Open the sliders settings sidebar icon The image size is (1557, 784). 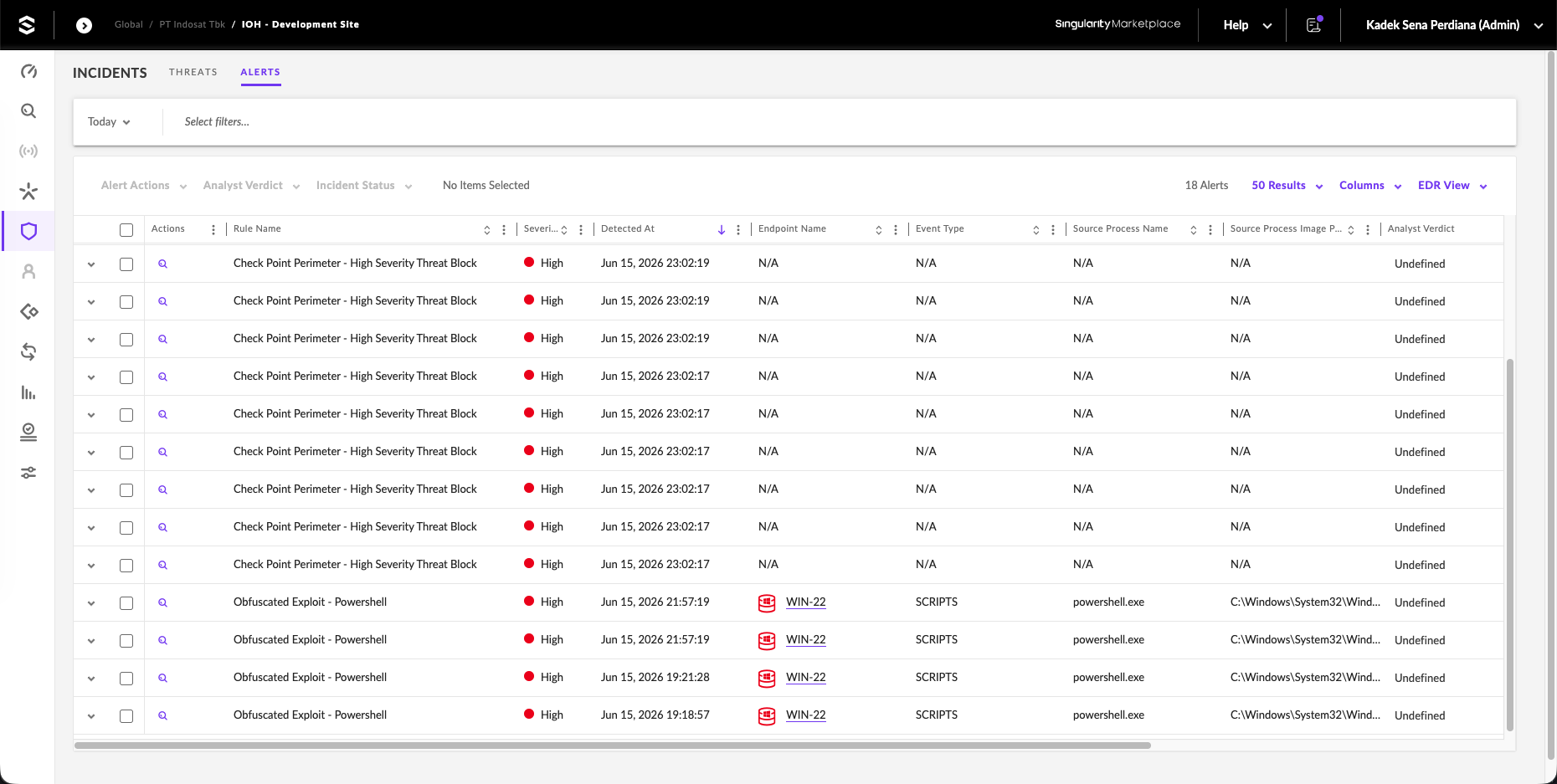28,473
